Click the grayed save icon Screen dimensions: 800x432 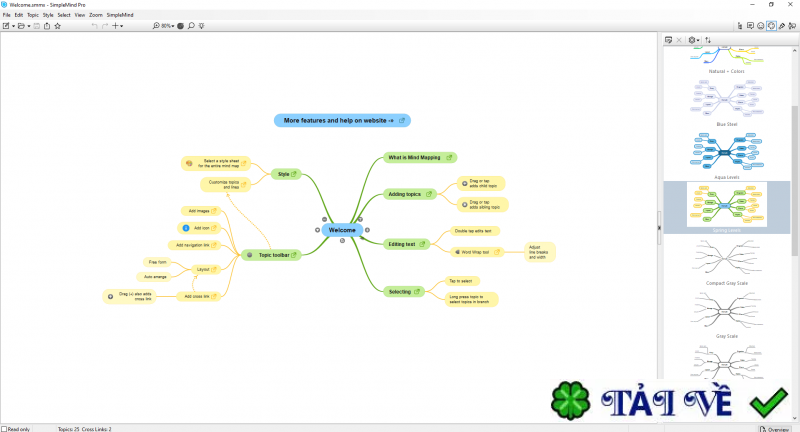tap(37, 26)
